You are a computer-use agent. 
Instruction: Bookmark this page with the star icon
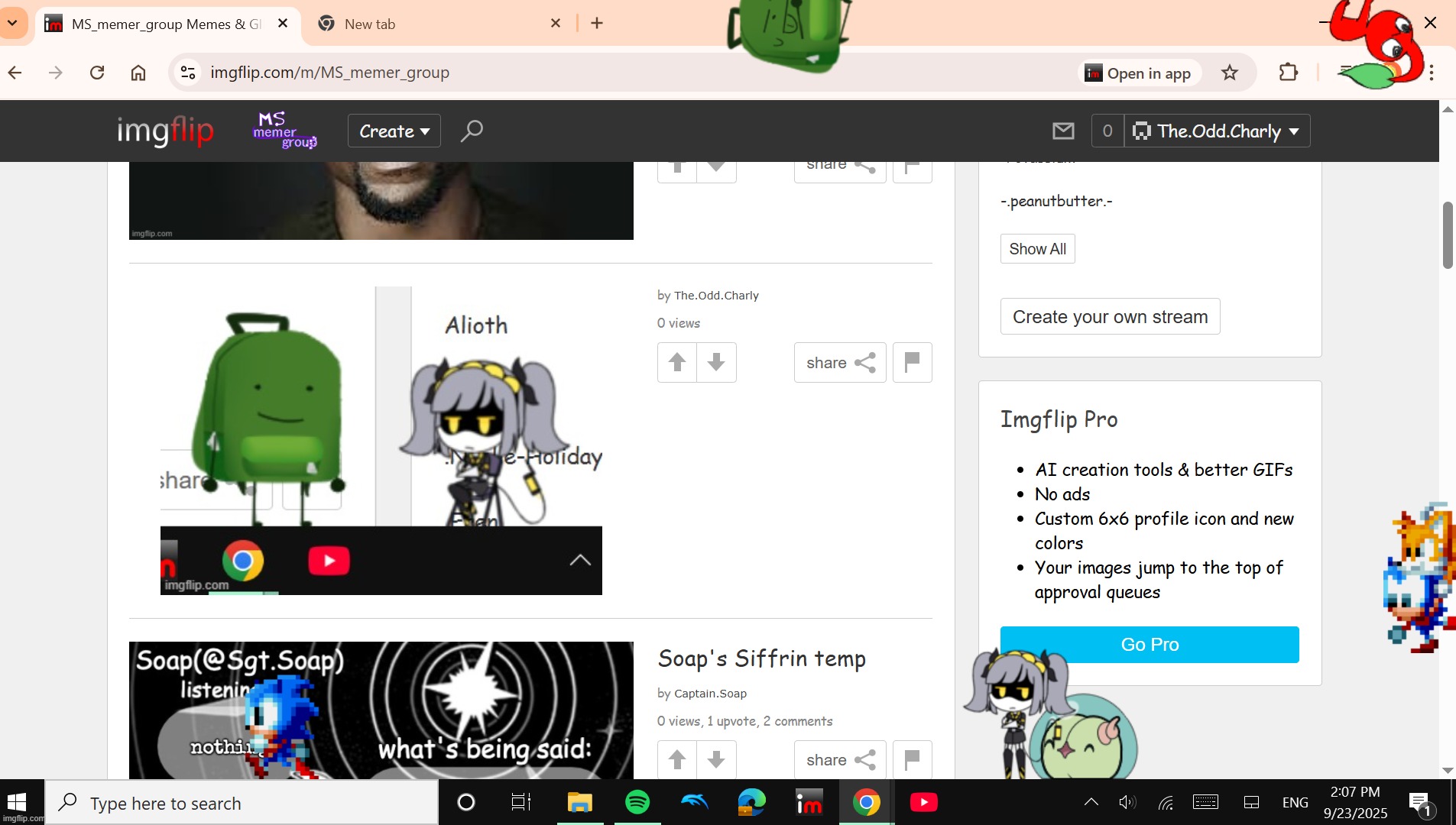(x=1229, y=73)
